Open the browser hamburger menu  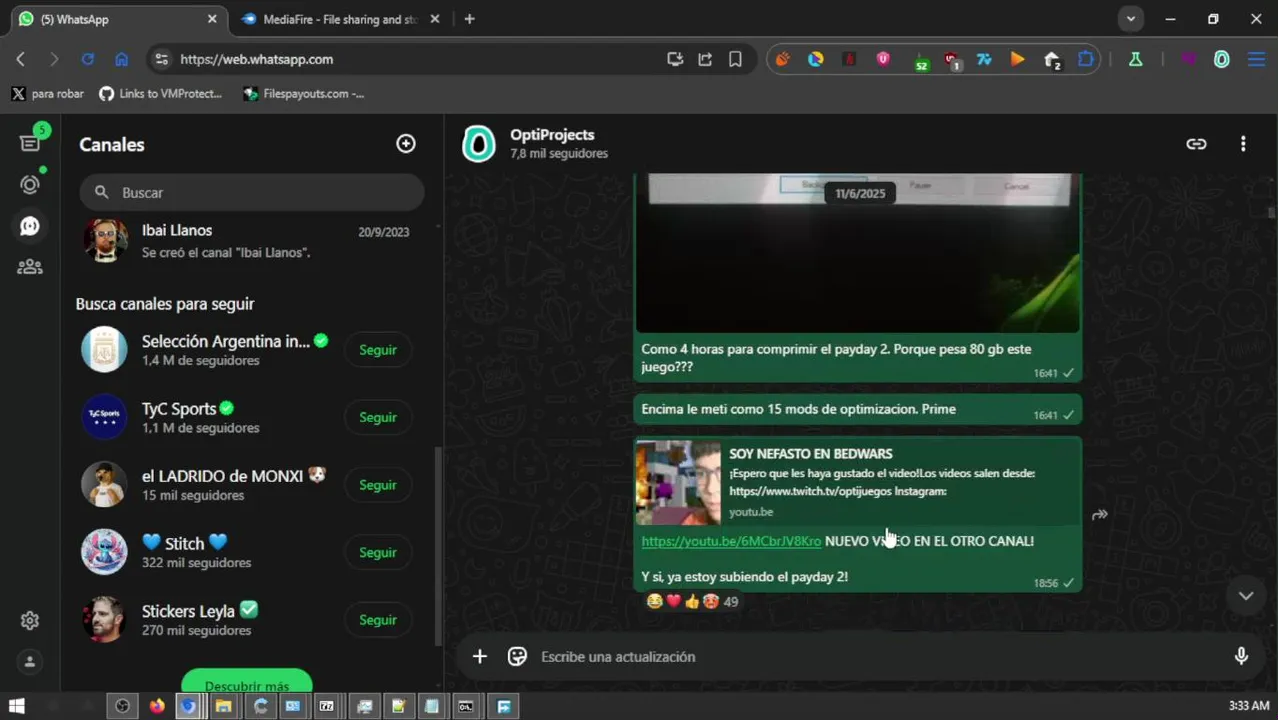1256,59
